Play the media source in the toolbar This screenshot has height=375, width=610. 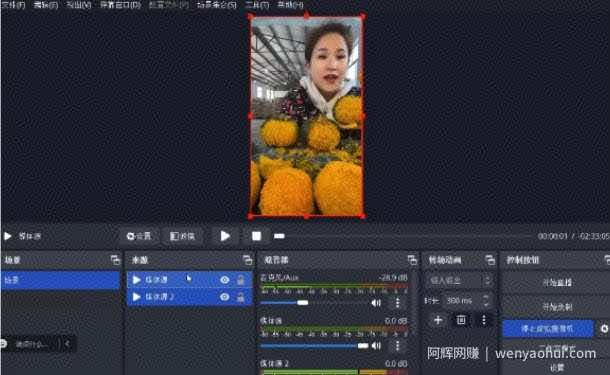(x=225, y=236)
